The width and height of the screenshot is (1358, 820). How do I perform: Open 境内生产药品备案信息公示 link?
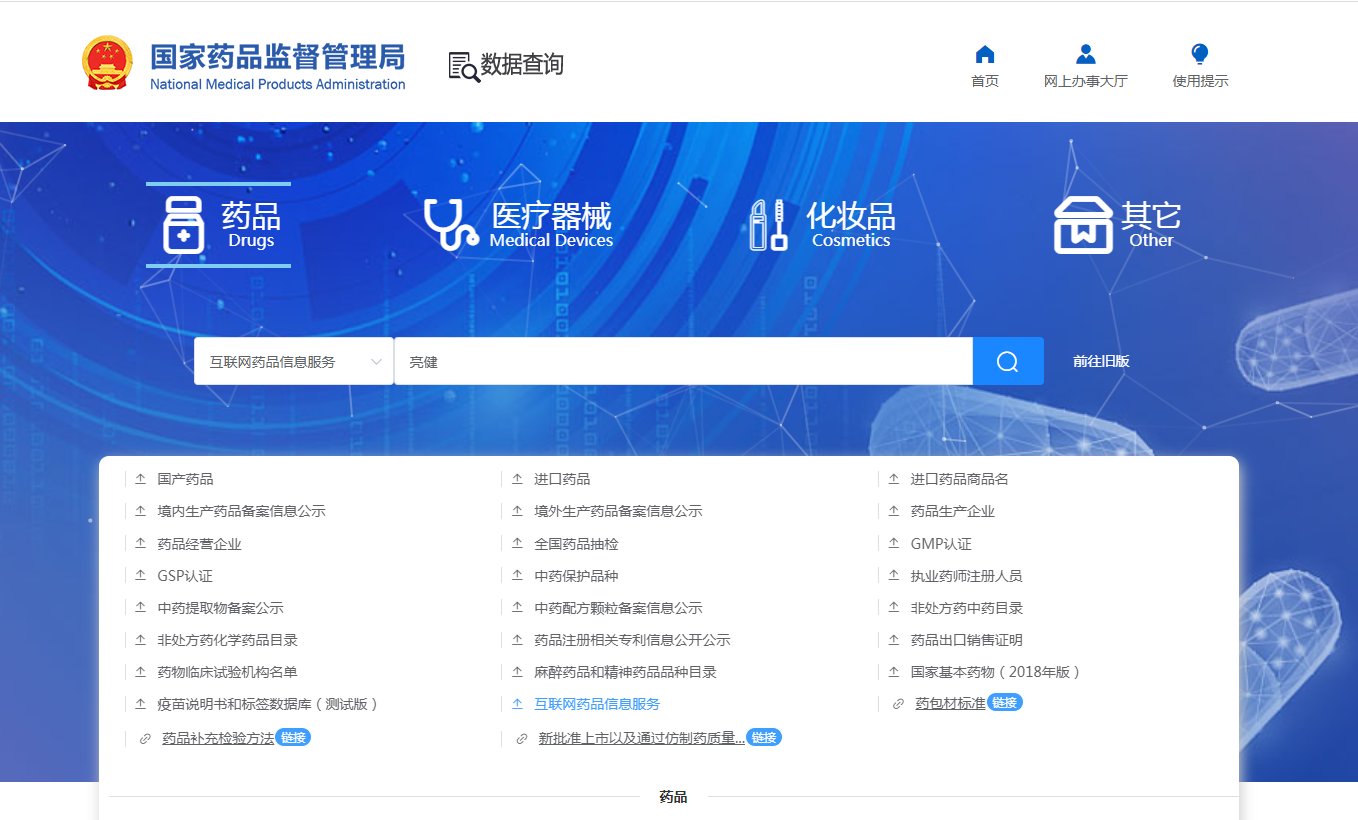click(x=241, y=511)
